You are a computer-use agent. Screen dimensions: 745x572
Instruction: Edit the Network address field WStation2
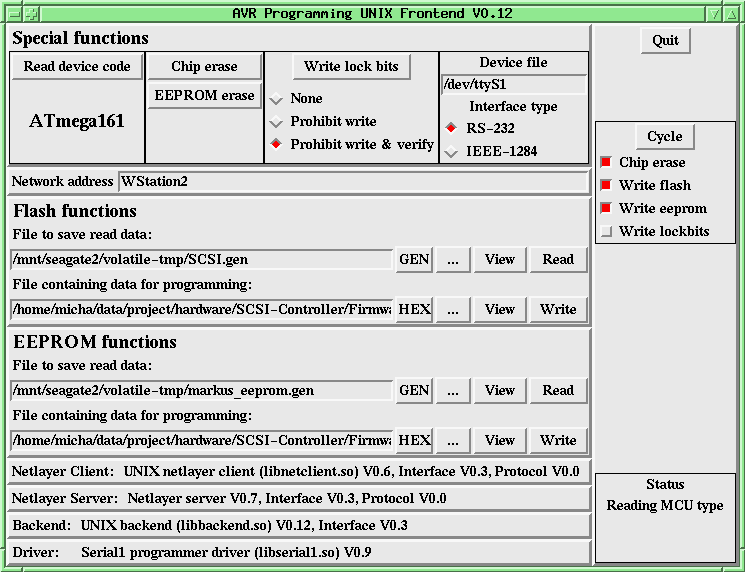point(353,181)
